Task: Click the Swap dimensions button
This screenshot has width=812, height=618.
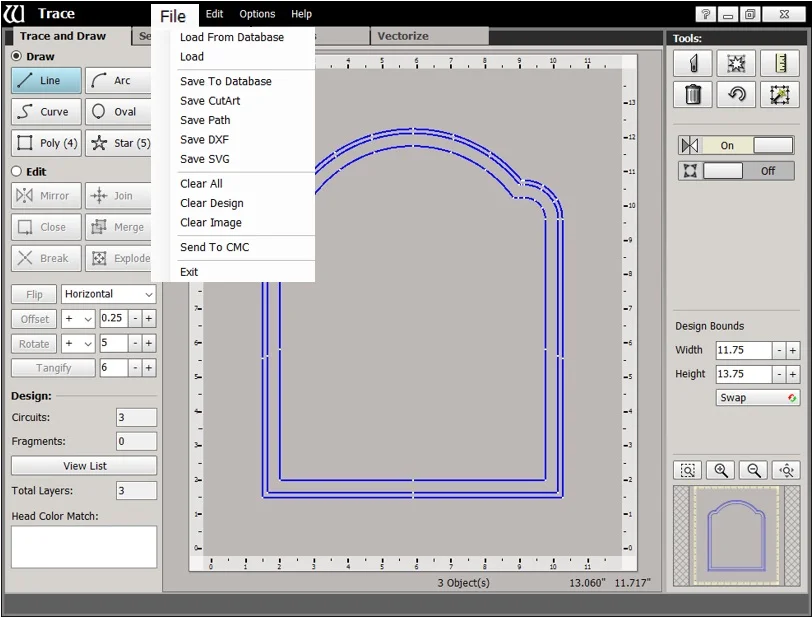Action: coord(758,398)
